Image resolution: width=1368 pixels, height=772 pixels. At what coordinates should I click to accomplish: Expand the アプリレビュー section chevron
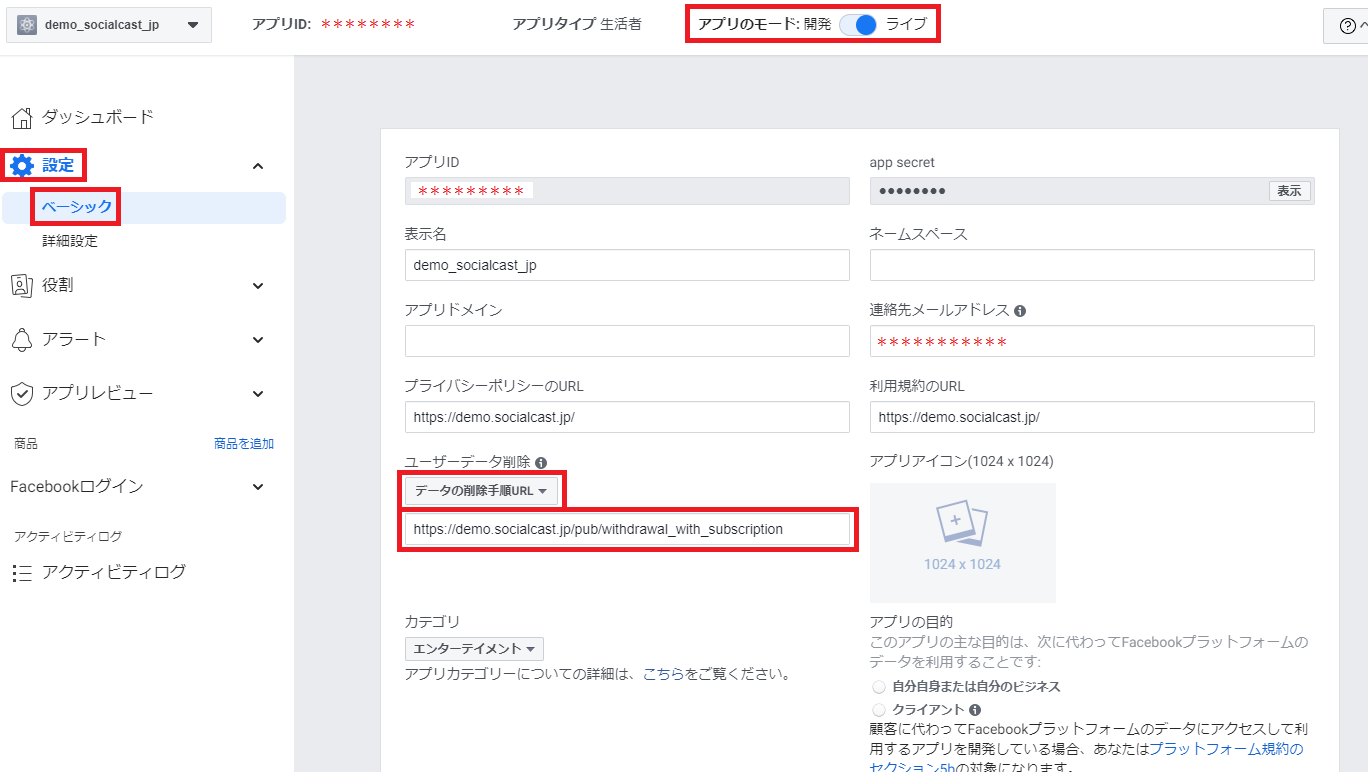point(258,394)
